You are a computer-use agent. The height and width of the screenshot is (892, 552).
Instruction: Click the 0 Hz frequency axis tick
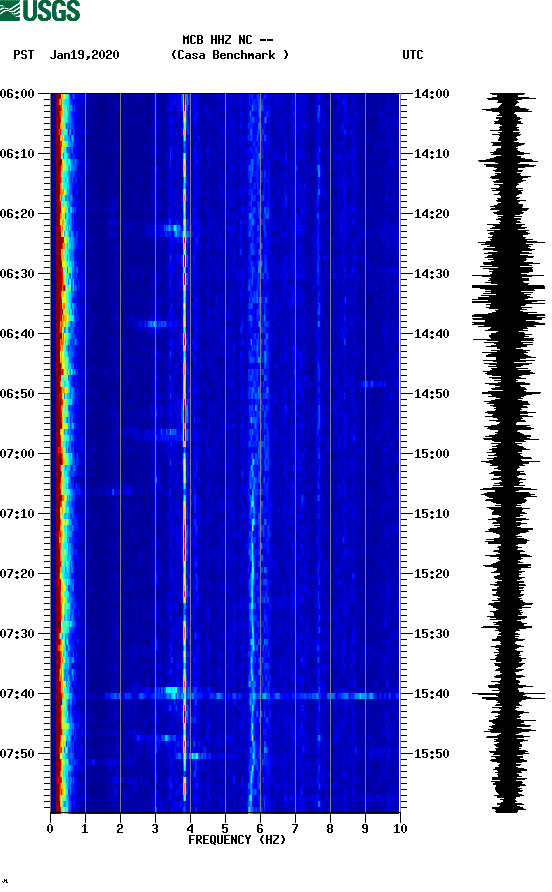pyautogui.click(x=50, y=828)
